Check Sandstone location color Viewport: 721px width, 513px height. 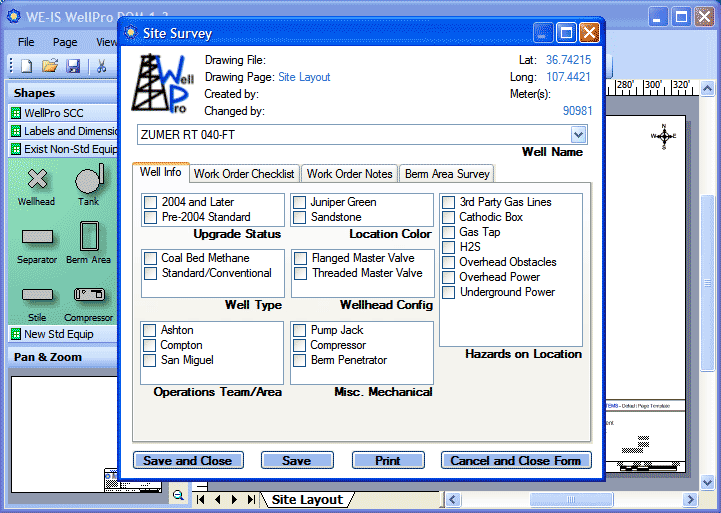tap(299, 217)
